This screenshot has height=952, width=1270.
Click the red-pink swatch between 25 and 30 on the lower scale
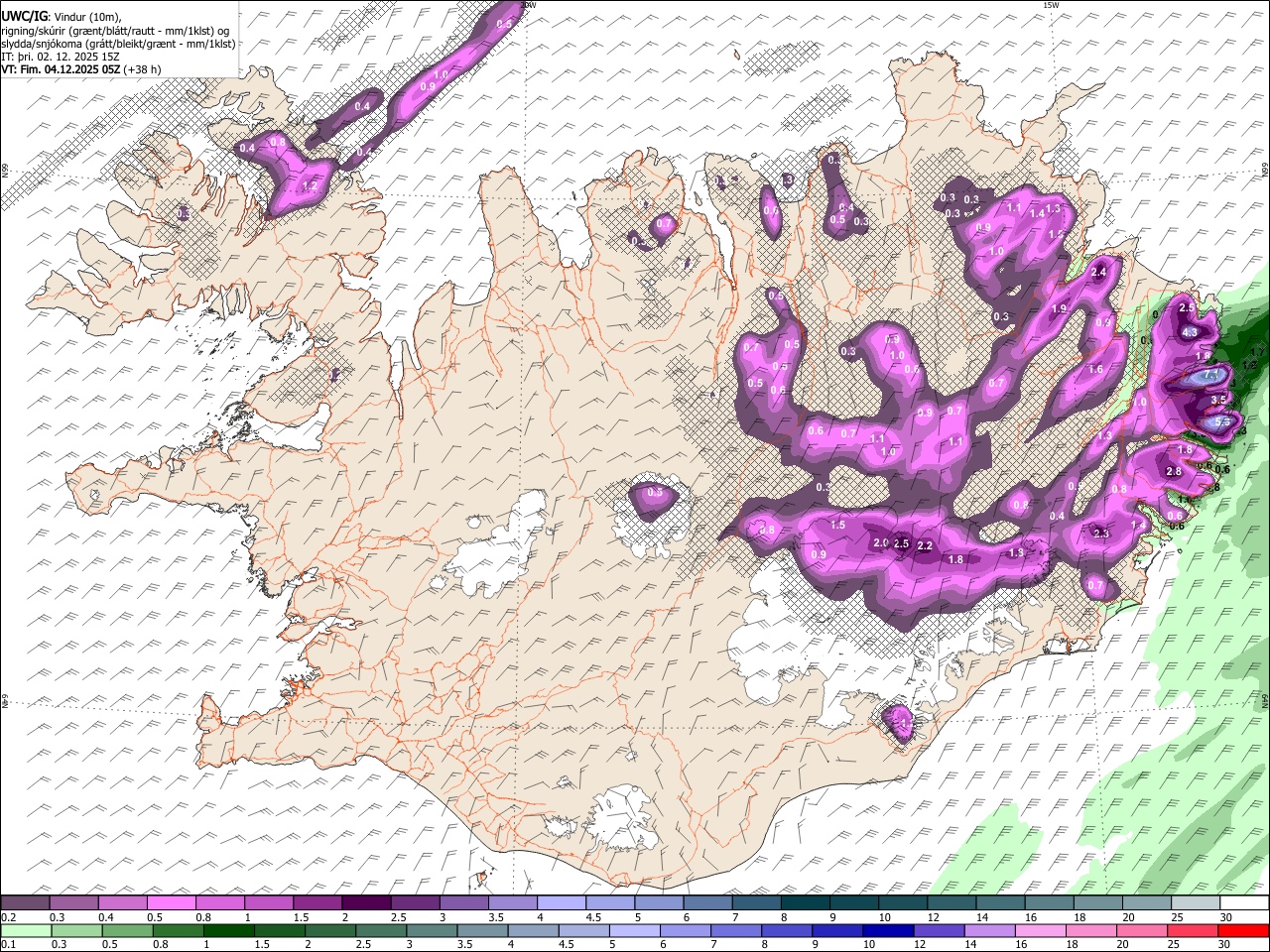pos(1191,930)
